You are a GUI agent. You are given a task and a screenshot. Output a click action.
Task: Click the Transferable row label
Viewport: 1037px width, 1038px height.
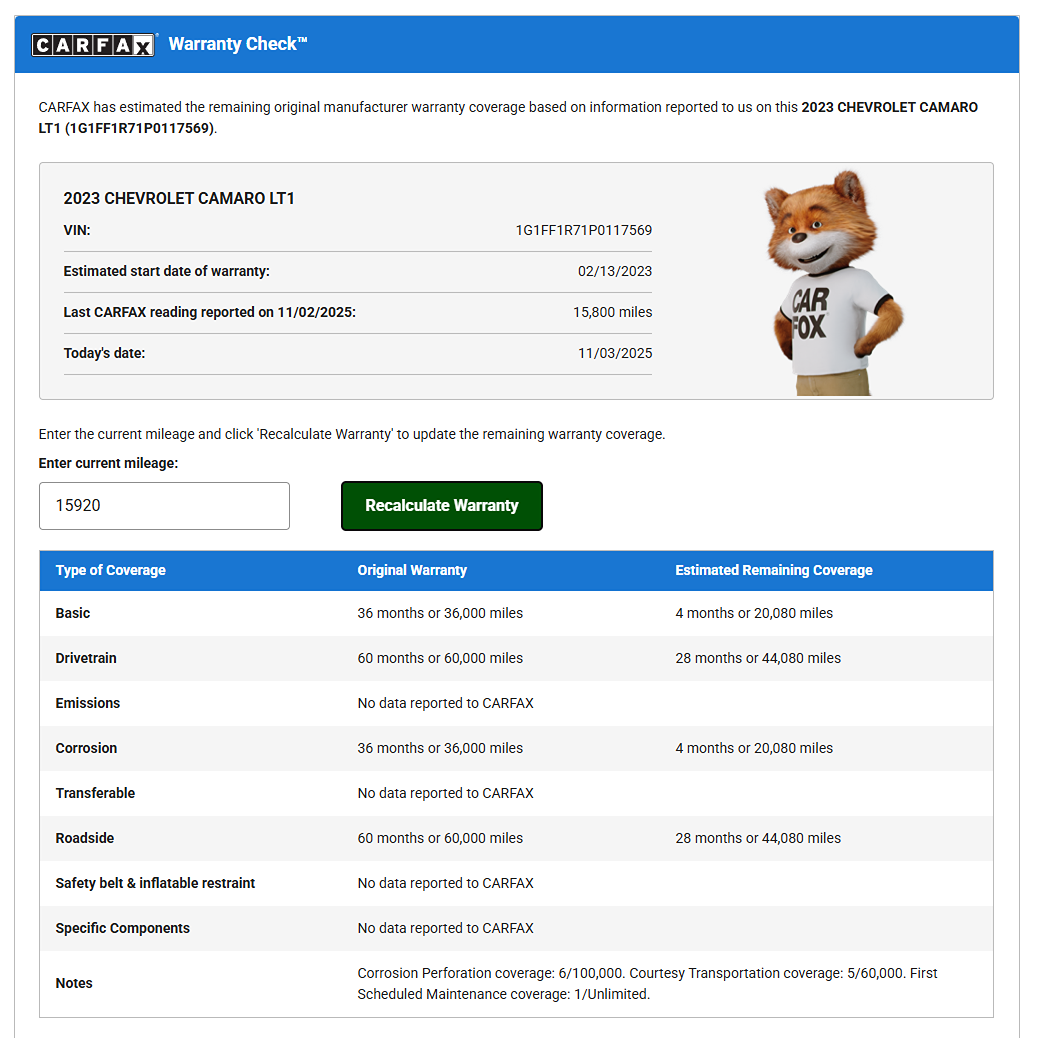(x=95, y=793)
